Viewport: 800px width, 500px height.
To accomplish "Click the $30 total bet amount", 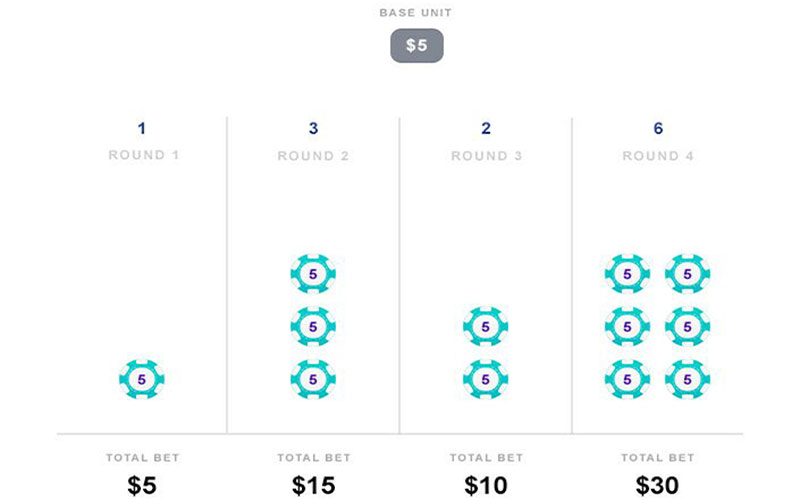I will 658,485.
